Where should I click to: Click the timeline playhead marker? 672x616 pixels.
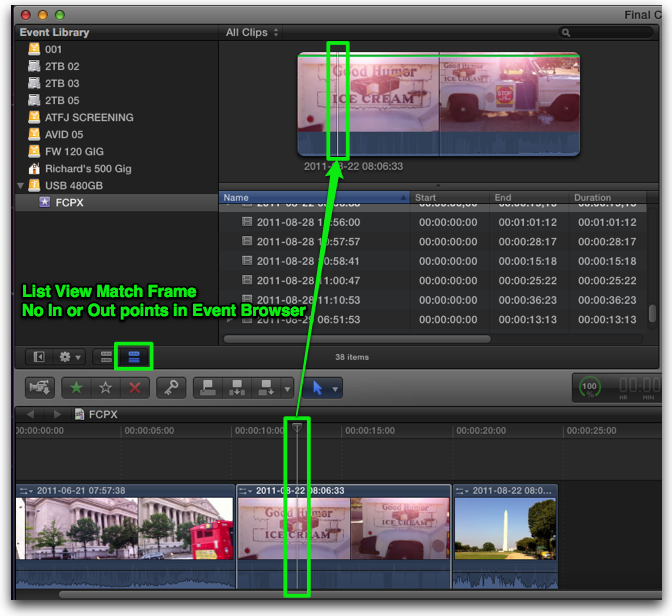[297, 428]
